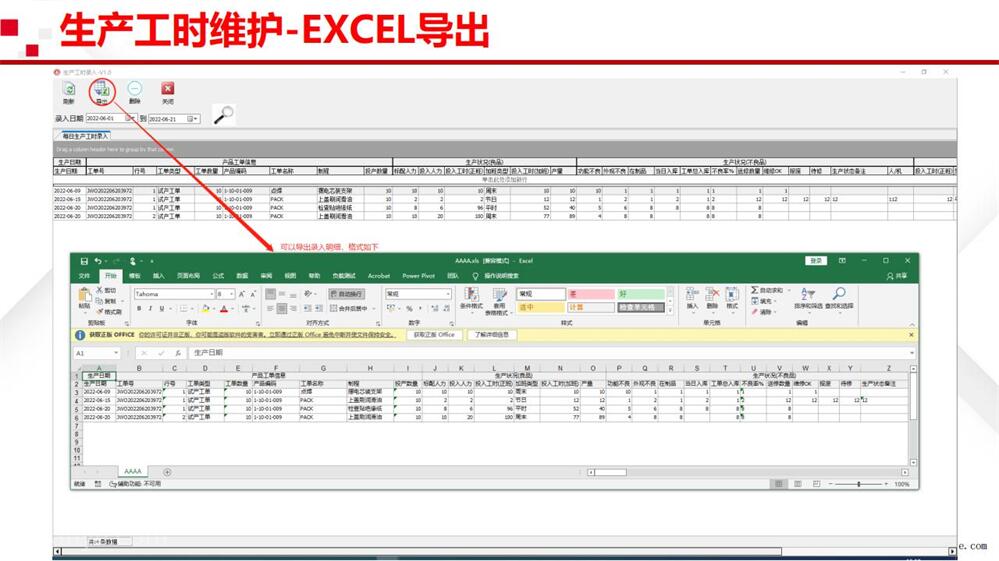This screenshot has width=999, height=561.
Task: Click the Insert cells icon in the Excel ribbon
Action: point(691,294)
